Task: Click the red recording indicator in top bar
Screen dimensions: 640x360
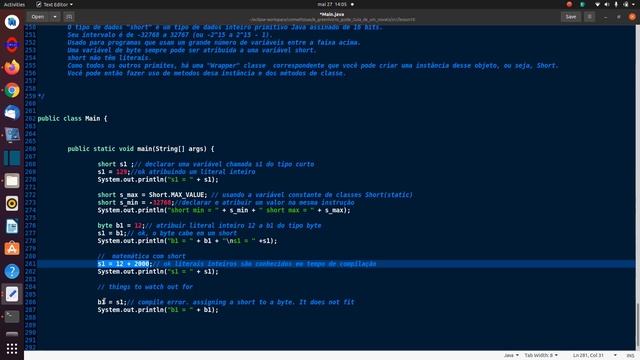Action: tap(569, 4)
